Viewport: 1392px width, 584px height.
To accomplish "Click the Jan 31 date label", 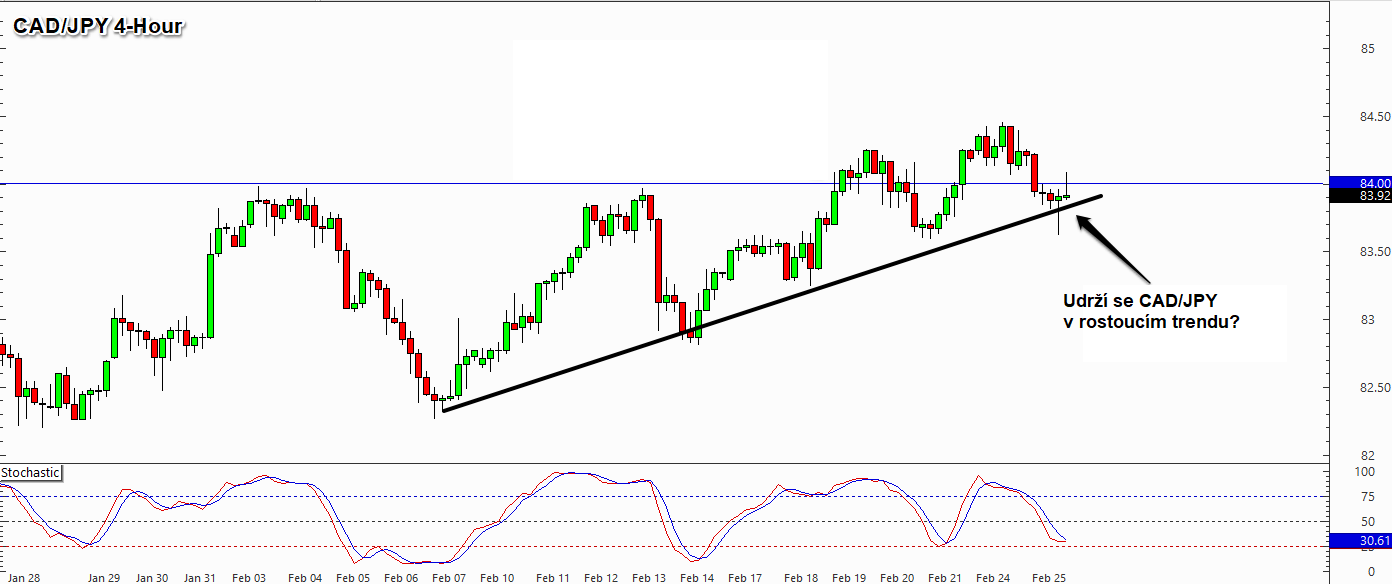I will pyautogui.click(x=200, y=578).
